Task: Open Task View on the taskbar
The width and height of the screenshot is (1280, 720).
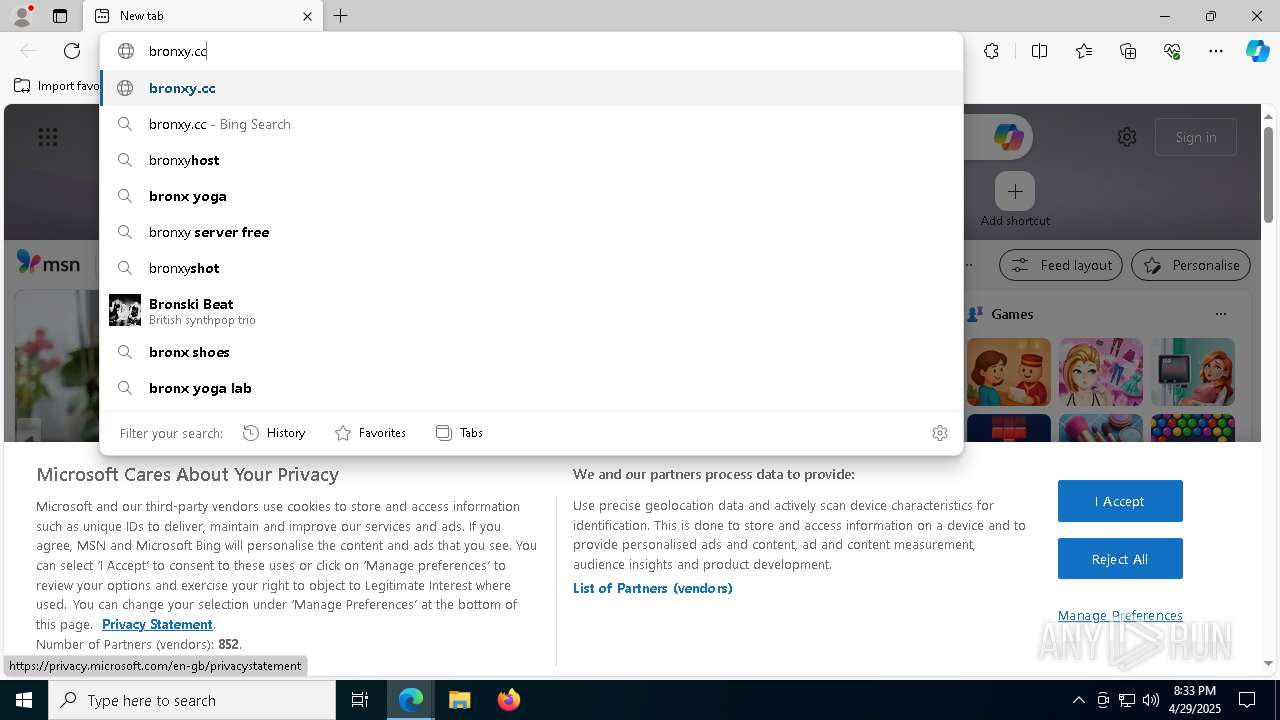Action: coord(360,700)
